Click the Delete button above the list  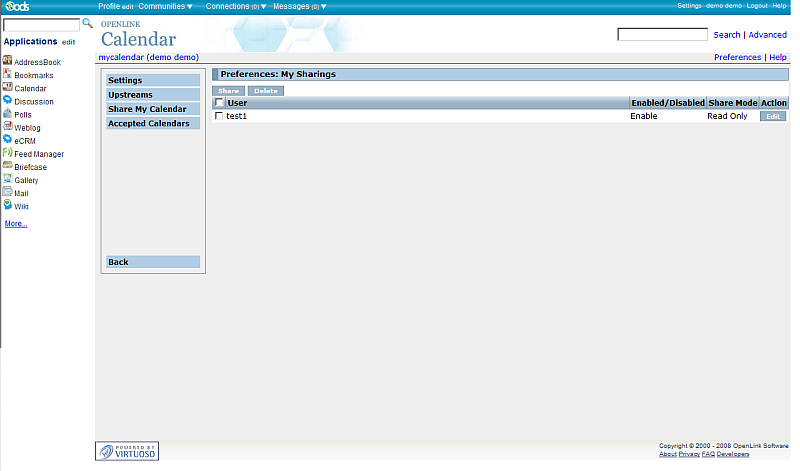265,91
